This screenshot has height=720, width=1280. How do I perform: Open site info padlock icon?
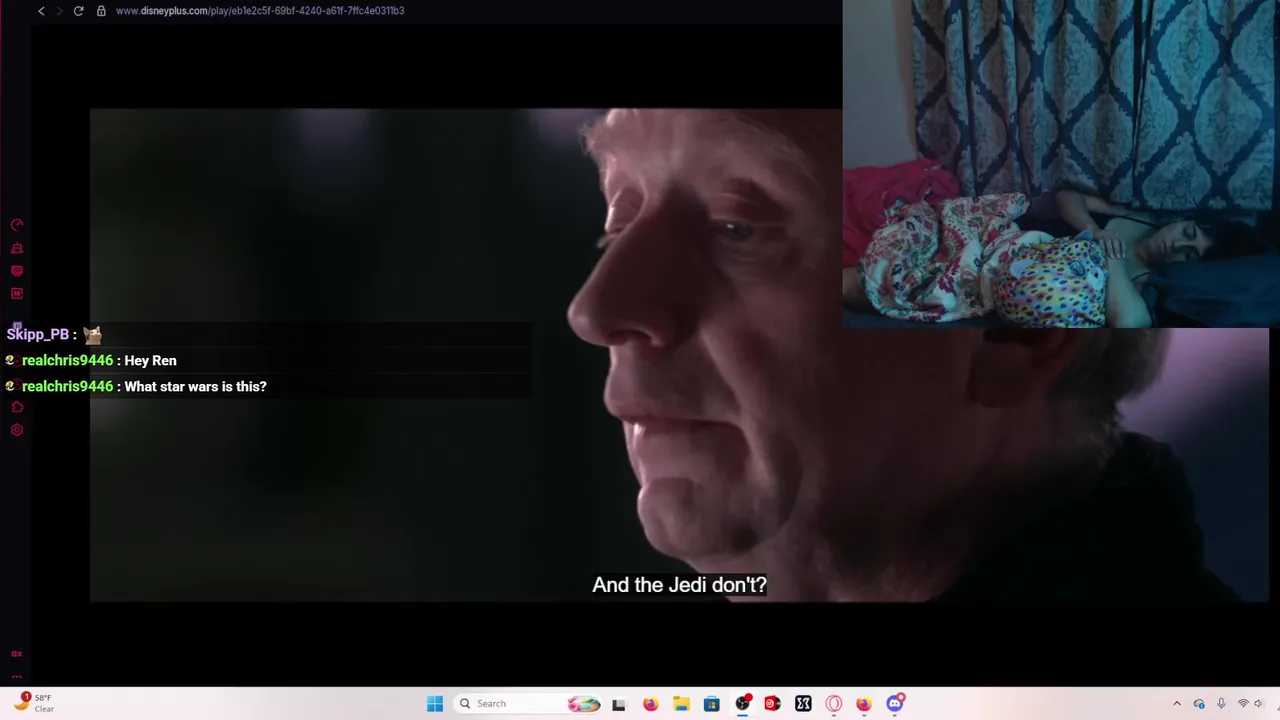pyautogui.click(x=101, y=11)
